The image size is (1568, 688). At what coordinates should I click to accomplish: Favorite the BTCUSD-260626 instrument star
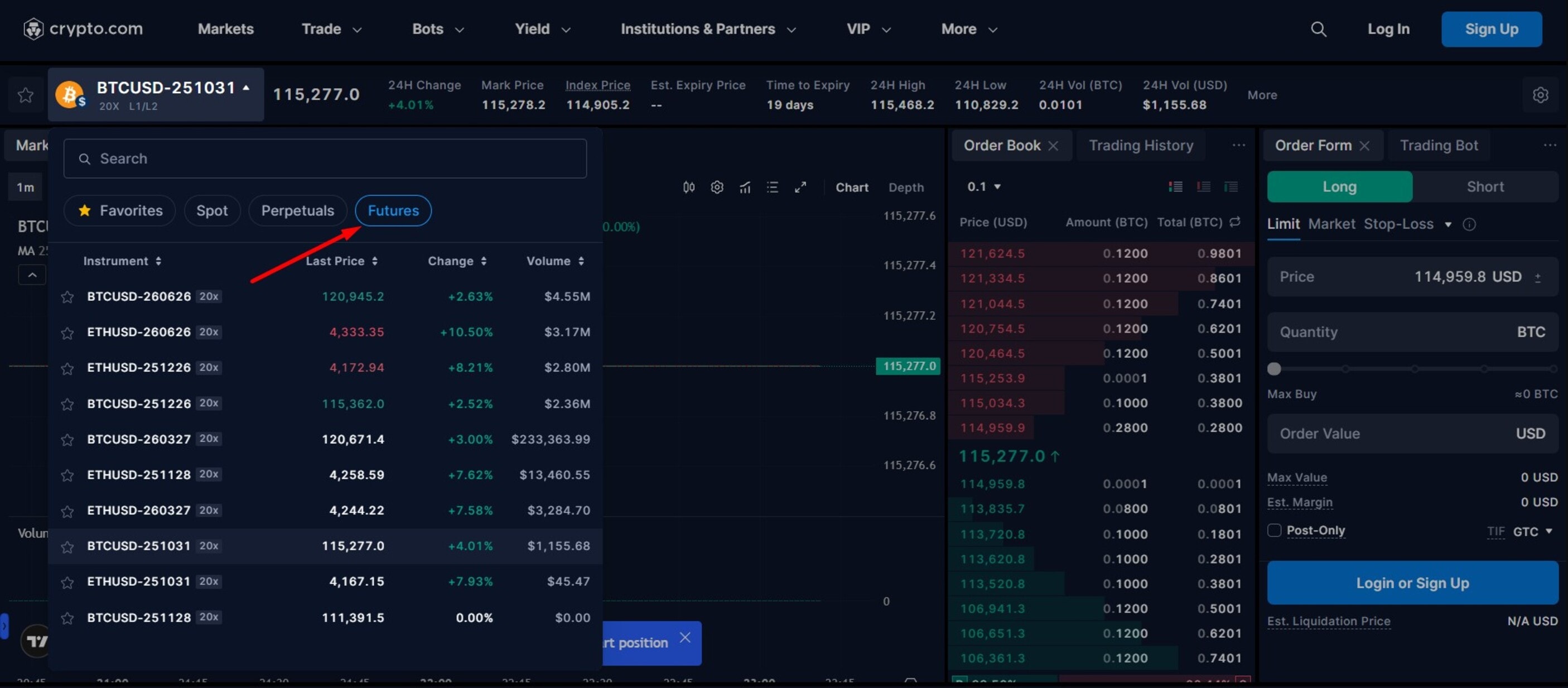[67, 297]
